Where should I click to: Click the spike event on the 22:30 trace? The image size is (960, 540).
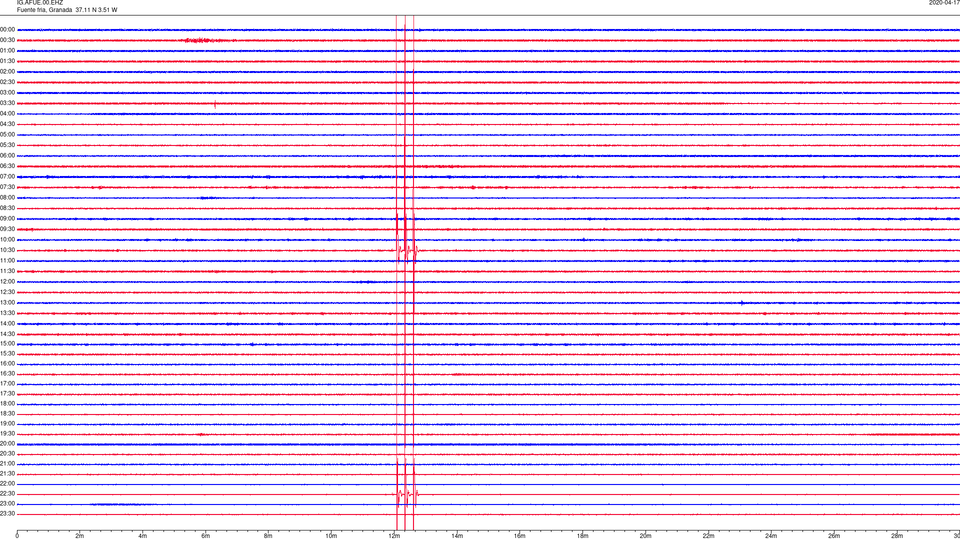click(407, 493)
